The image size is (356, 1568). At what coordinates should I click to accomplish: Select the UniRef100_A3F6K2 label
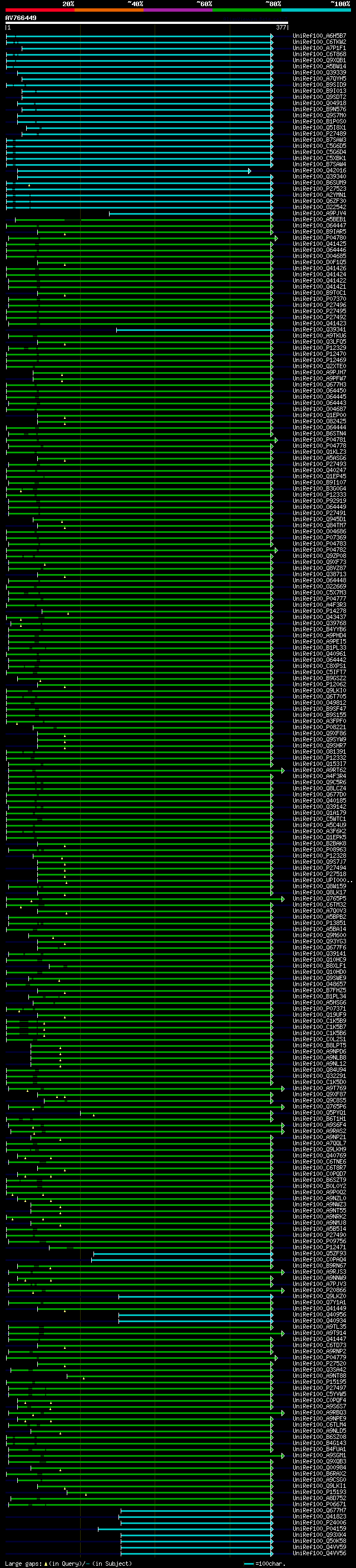pyautogui.click(x=319, y=832)
